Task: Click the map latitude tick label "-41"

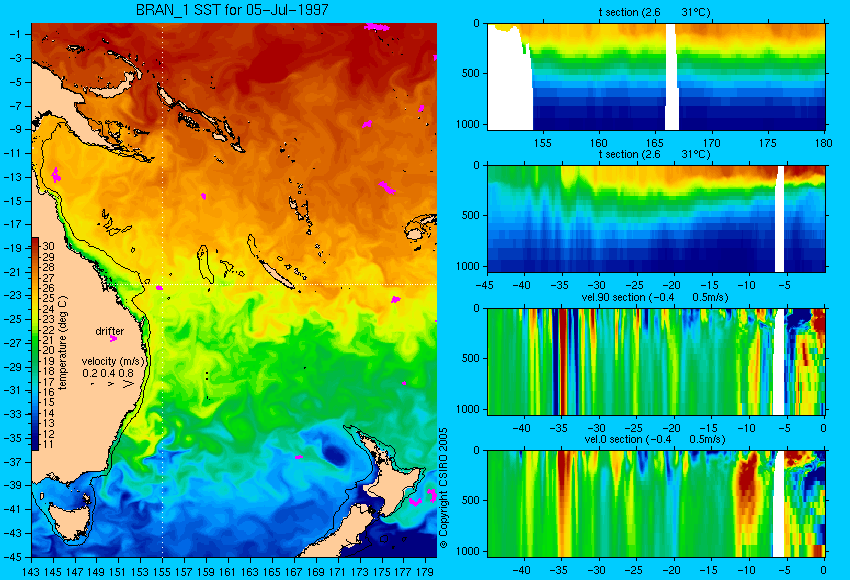Action: pyautogui.click(x=12, y=509)
